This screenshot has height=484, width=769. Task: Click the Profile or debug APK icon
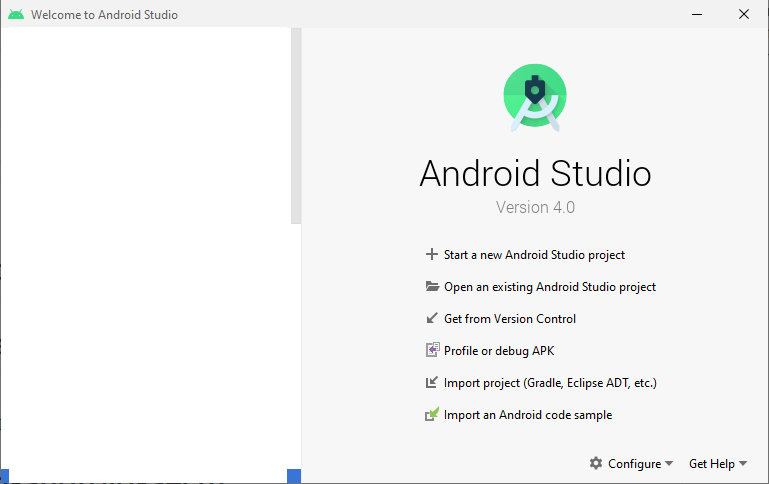pyautogui.click(x=432, y=350)
